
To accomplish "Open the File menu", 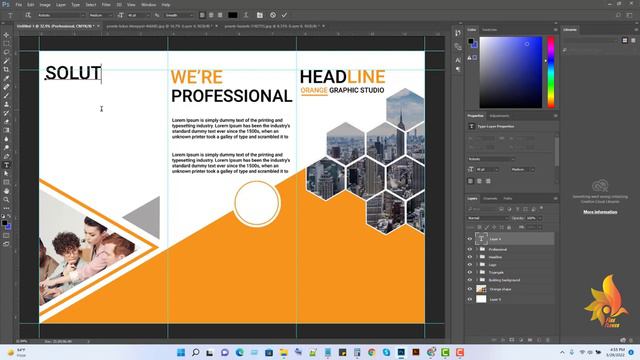I will click(19, 5).
